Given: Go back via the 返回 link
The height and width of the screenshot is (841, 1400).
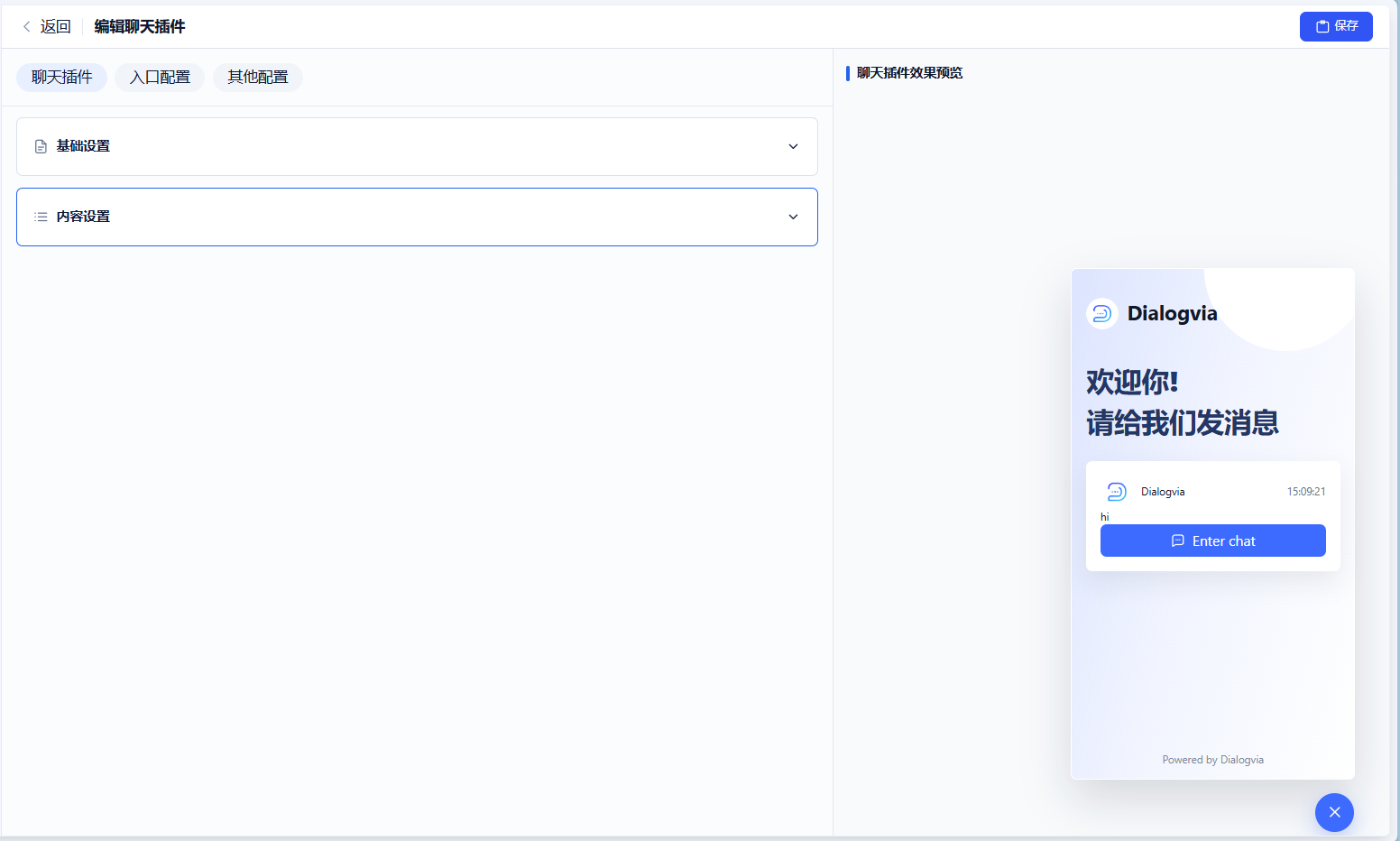Looking at the screenshot, I should pos(55,27).
